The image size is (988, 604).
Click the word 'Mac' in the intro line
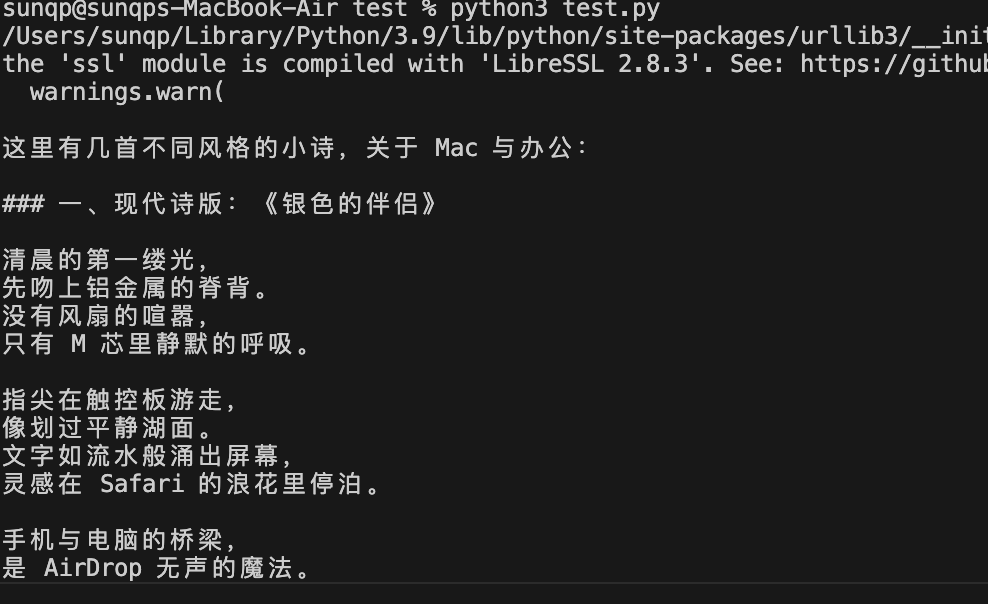point(456,149)
